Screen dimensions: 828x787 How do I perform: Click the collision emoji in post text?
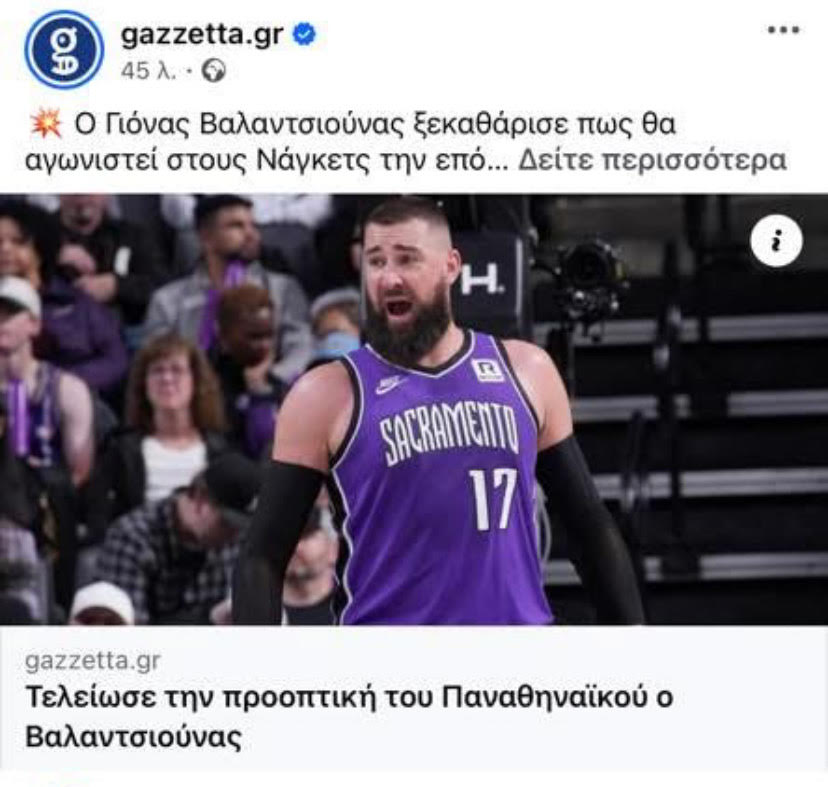point(45,125)
